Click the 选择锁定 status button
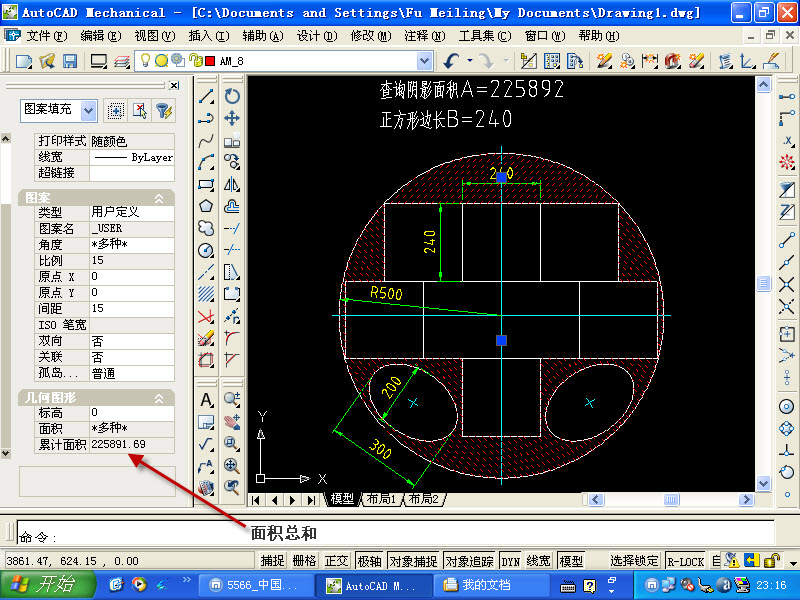800x600 pixels. click(x=634, y=561)
